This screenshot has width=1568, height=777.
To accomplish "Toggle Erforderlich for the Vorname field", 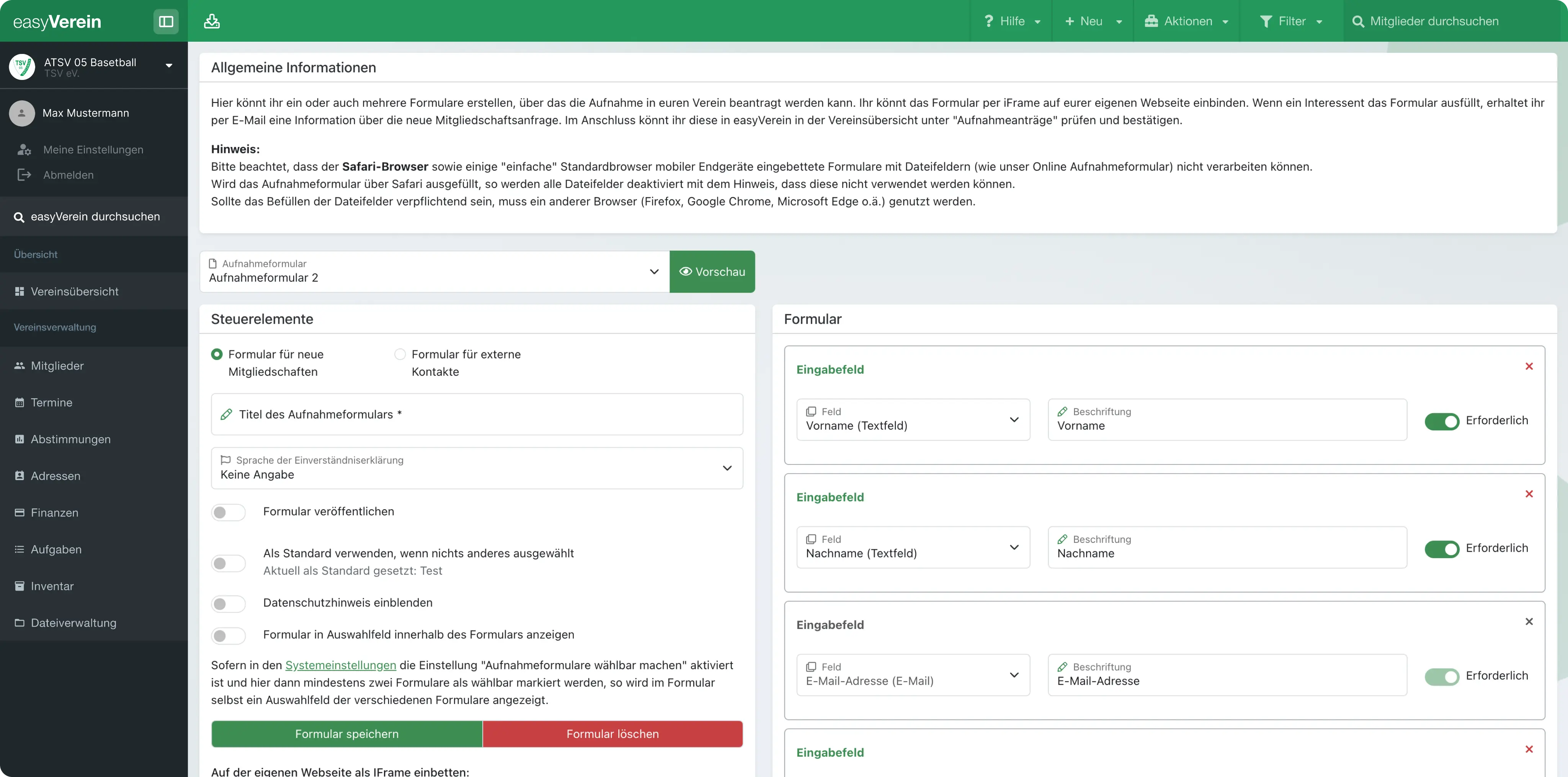I will [1442, 421].
